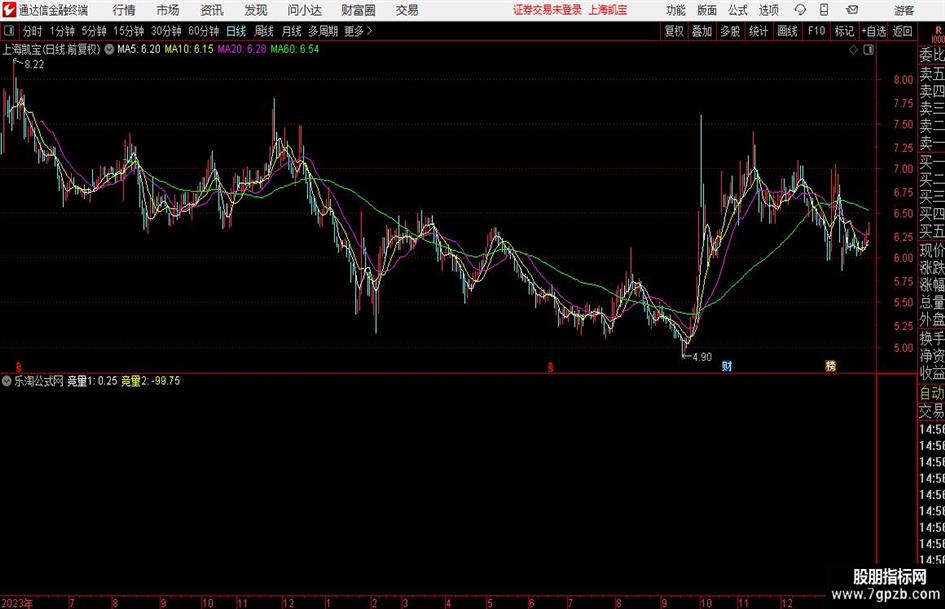Click the 财 marker on the chart

727,366
